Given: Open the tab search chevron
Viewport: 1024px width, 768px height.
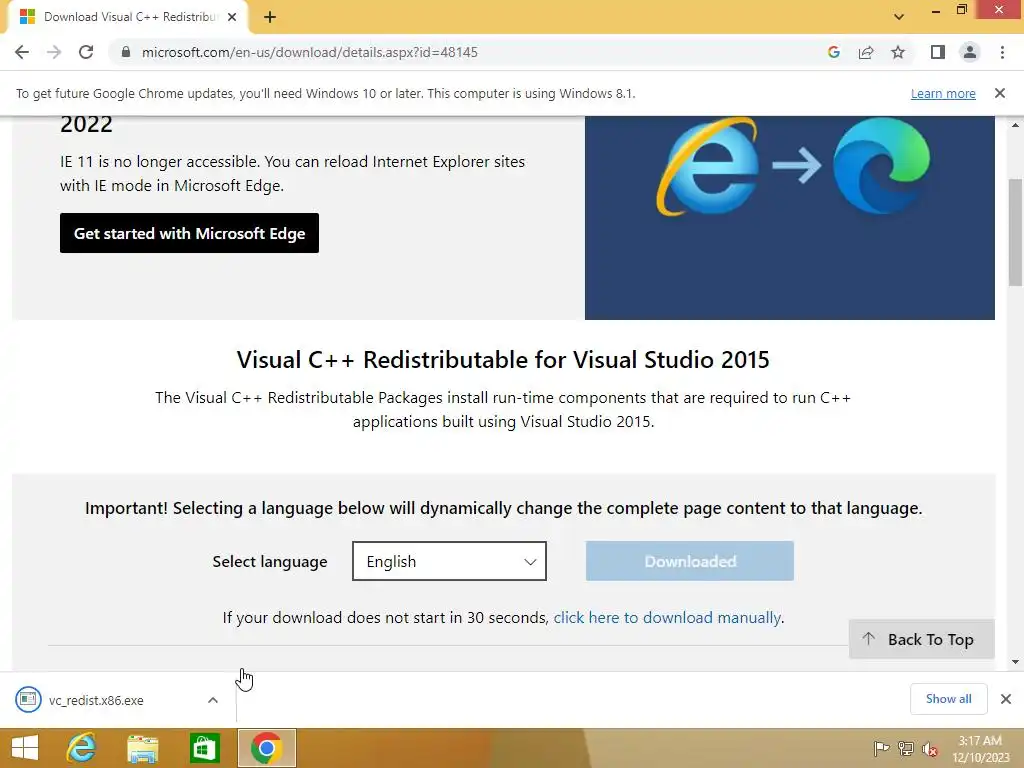Looking at the screenshot, I should [x=899, y=17].
